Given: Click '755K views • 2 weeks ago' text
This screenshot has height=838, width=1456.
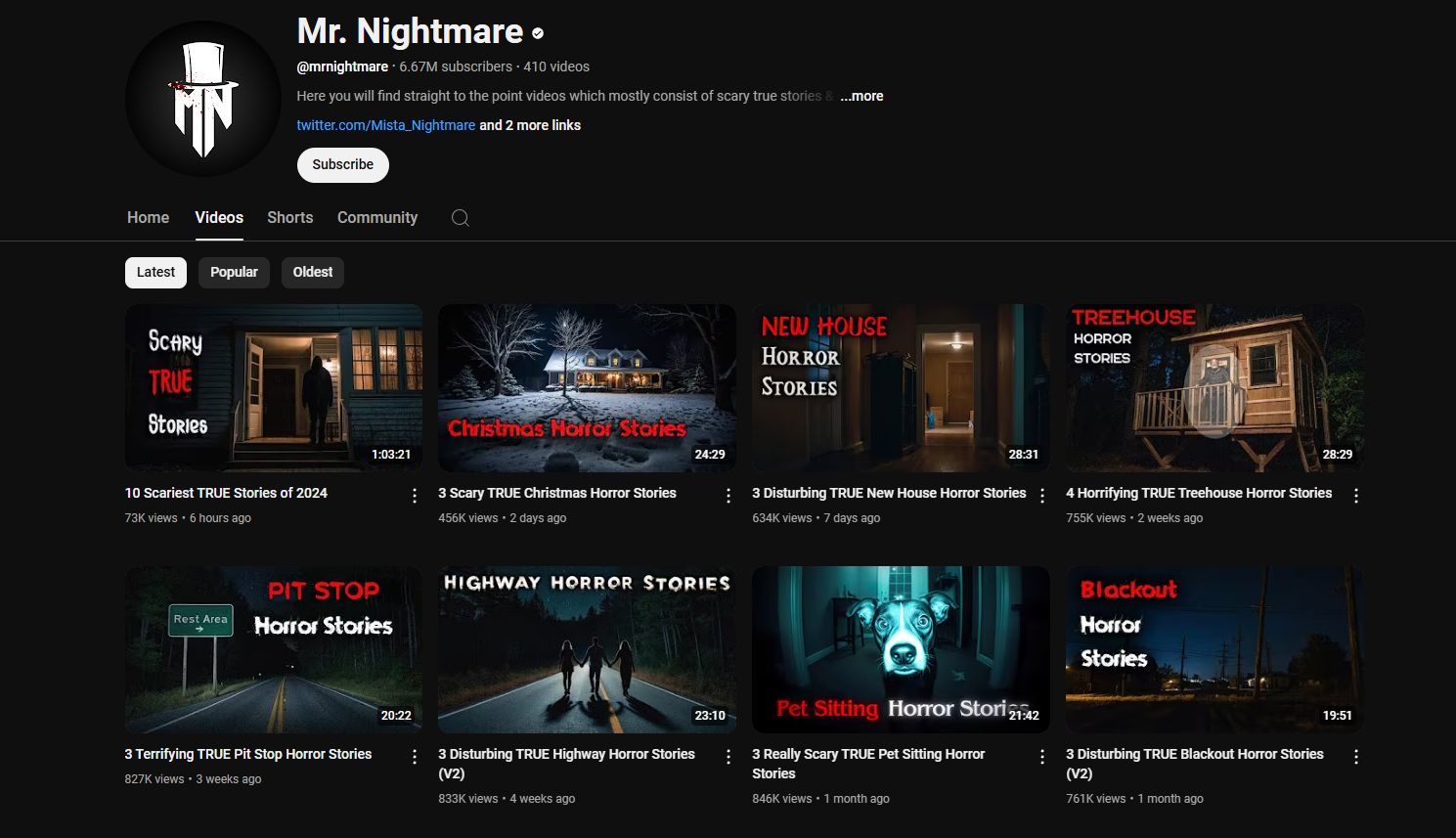Looking at the screenshot, I should coord(1134,518).
